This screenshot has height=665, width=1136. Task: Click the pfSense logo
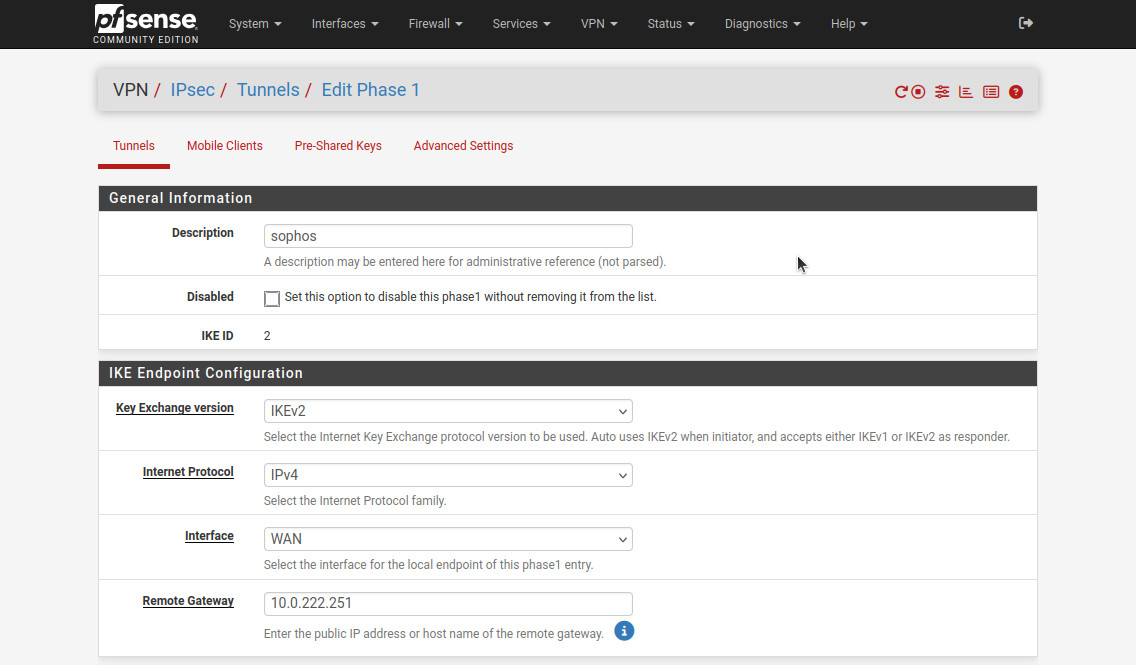coord(146,23)
